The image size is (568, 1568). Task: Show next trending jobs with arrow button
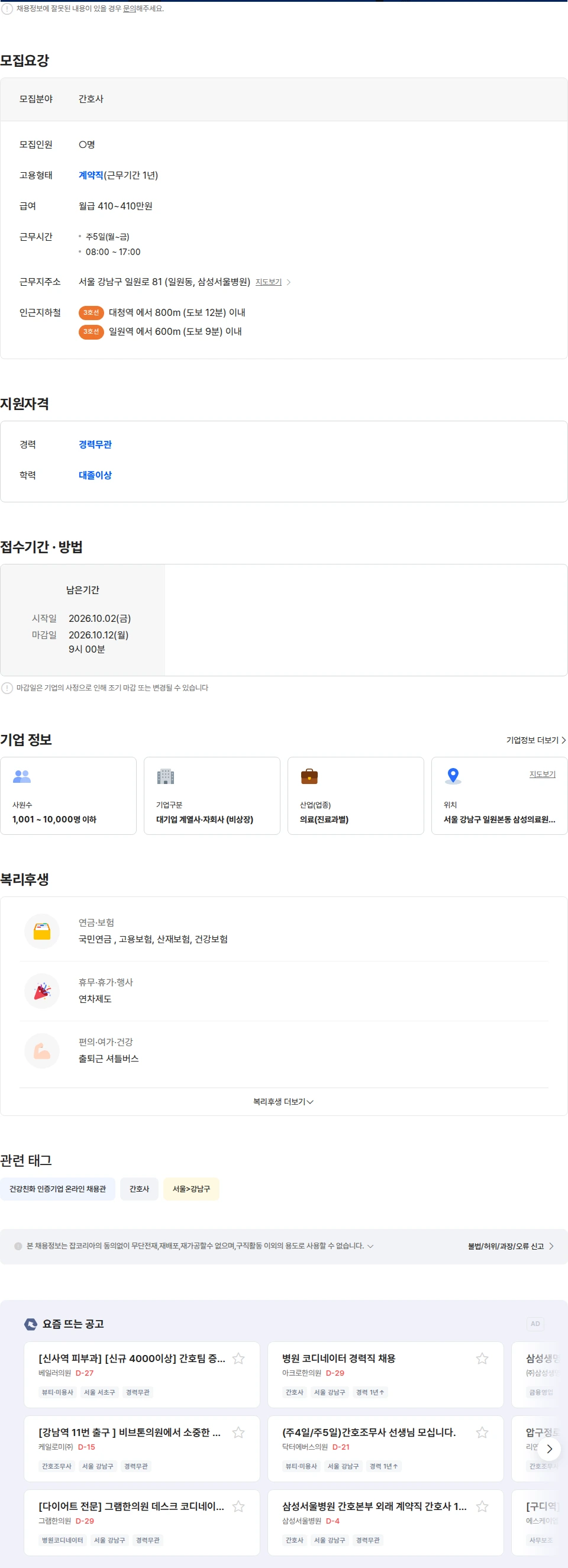[549, 1448]
